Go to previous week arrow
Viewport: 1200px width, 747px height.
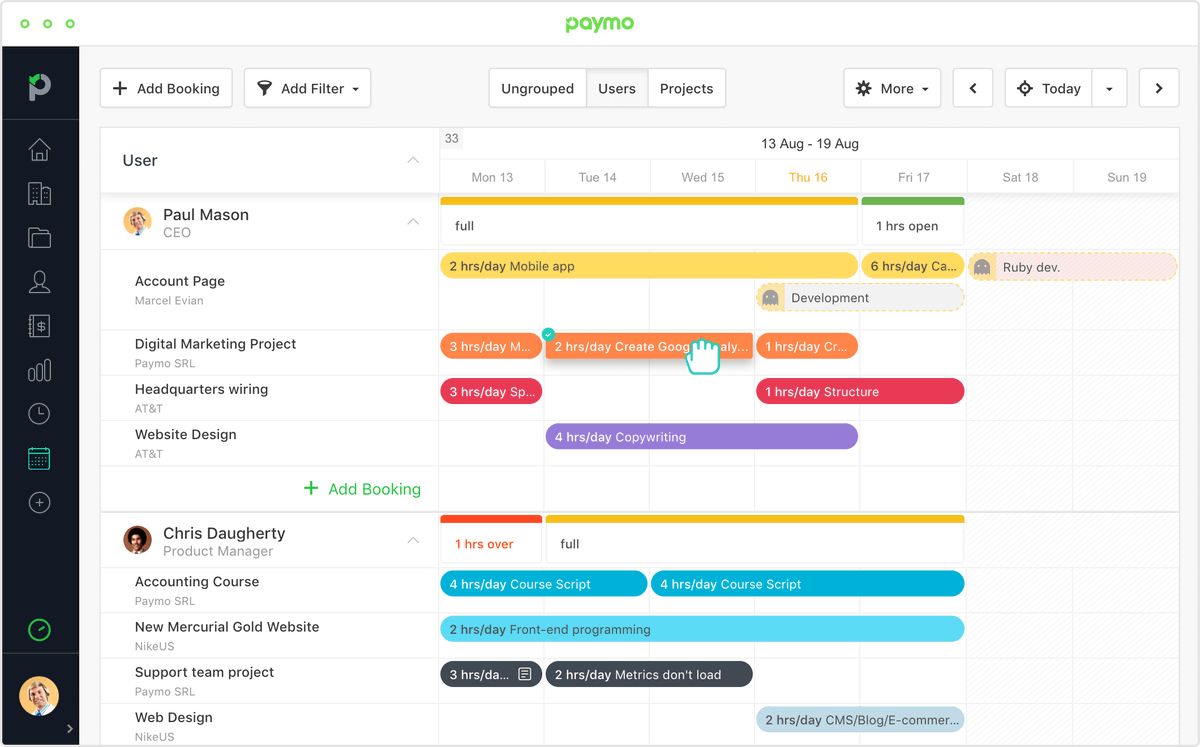[973, 88]
